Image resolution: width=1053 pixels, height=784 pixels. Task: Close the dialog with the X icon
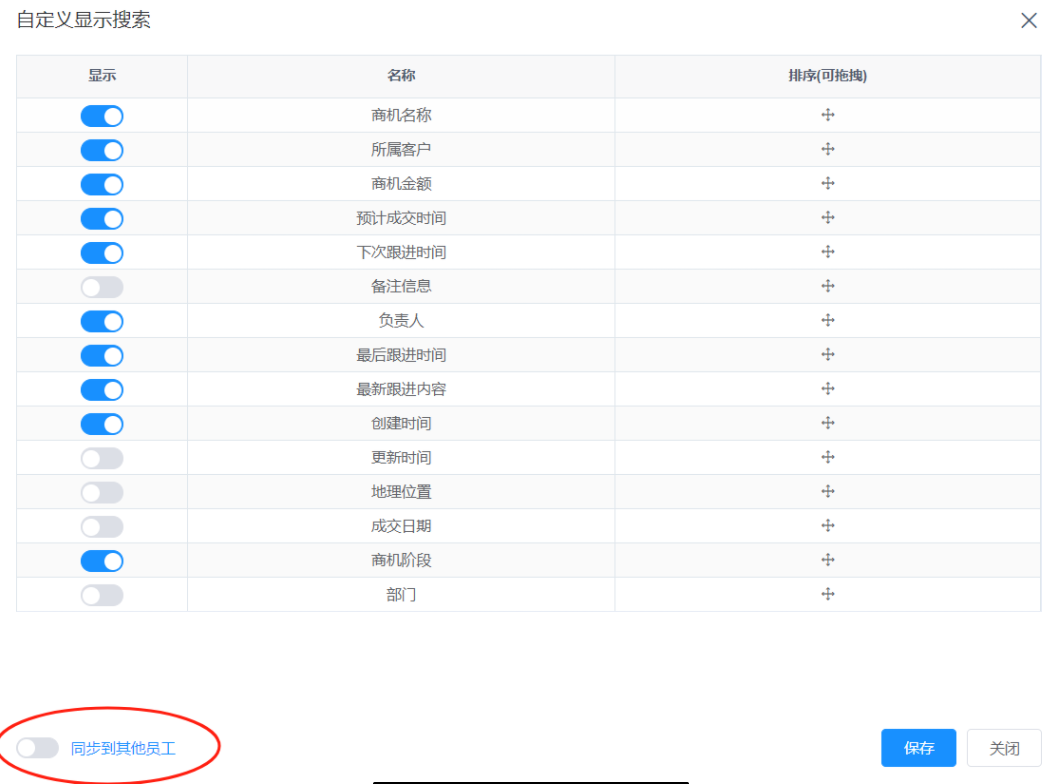tap(1029, 20)
